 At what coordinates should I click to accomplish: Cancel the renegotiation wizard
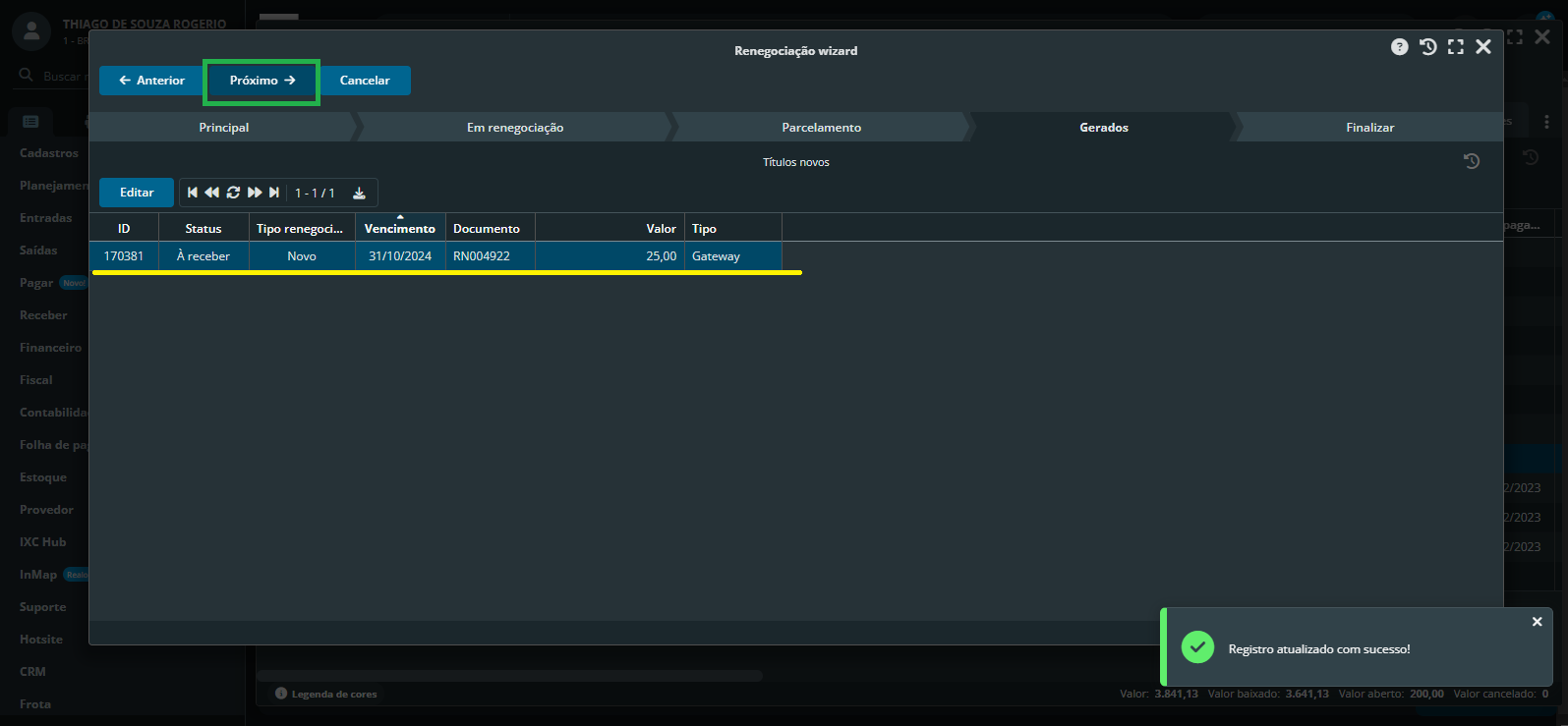pyautogui.click(x=365, y=81)
